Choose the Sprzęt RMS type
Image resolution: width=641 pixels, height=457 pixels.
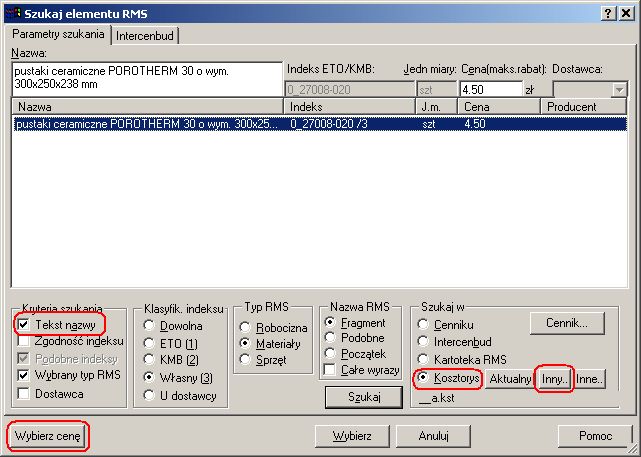246,359
